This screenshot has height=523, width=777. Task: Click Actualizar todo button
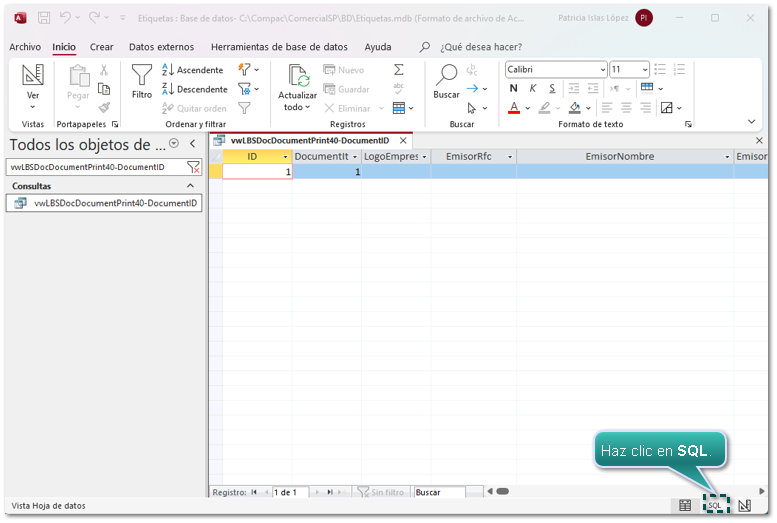[297, 88]
